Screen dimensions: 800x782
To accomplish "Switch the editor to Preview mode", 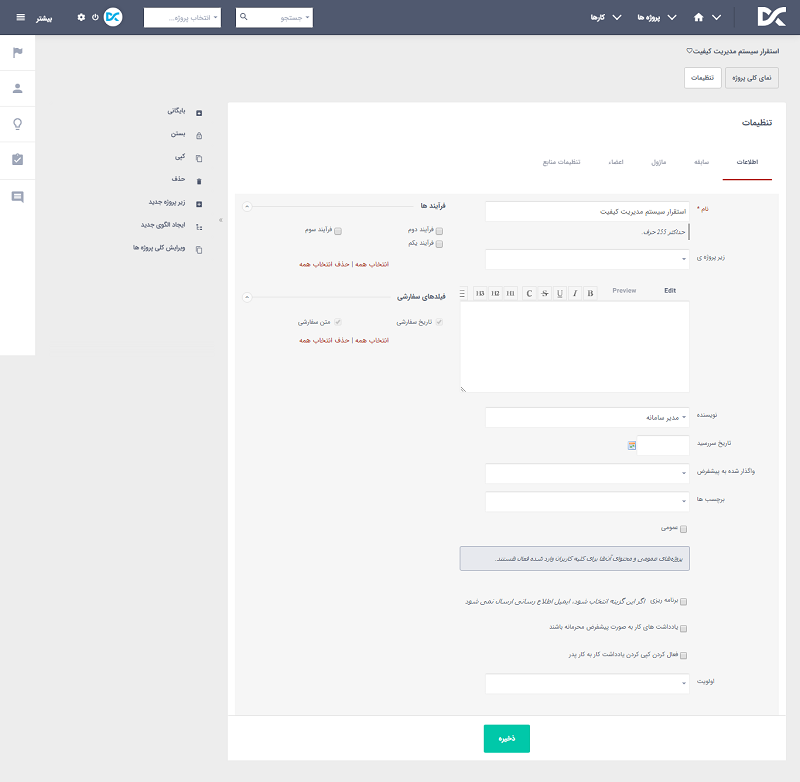I will (x=624, y=290).
